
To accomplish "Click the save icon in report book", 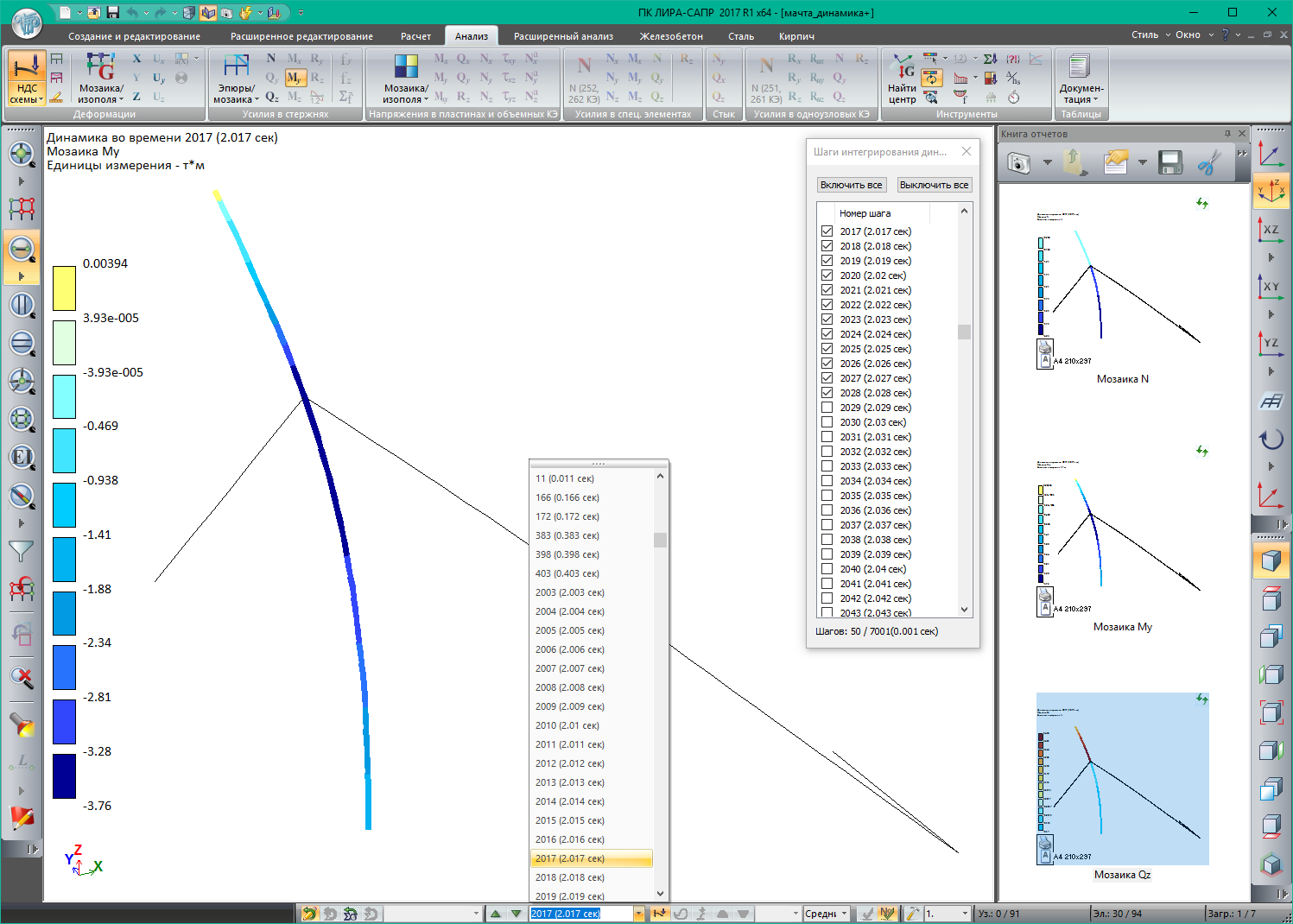I will pos(1169,162).
